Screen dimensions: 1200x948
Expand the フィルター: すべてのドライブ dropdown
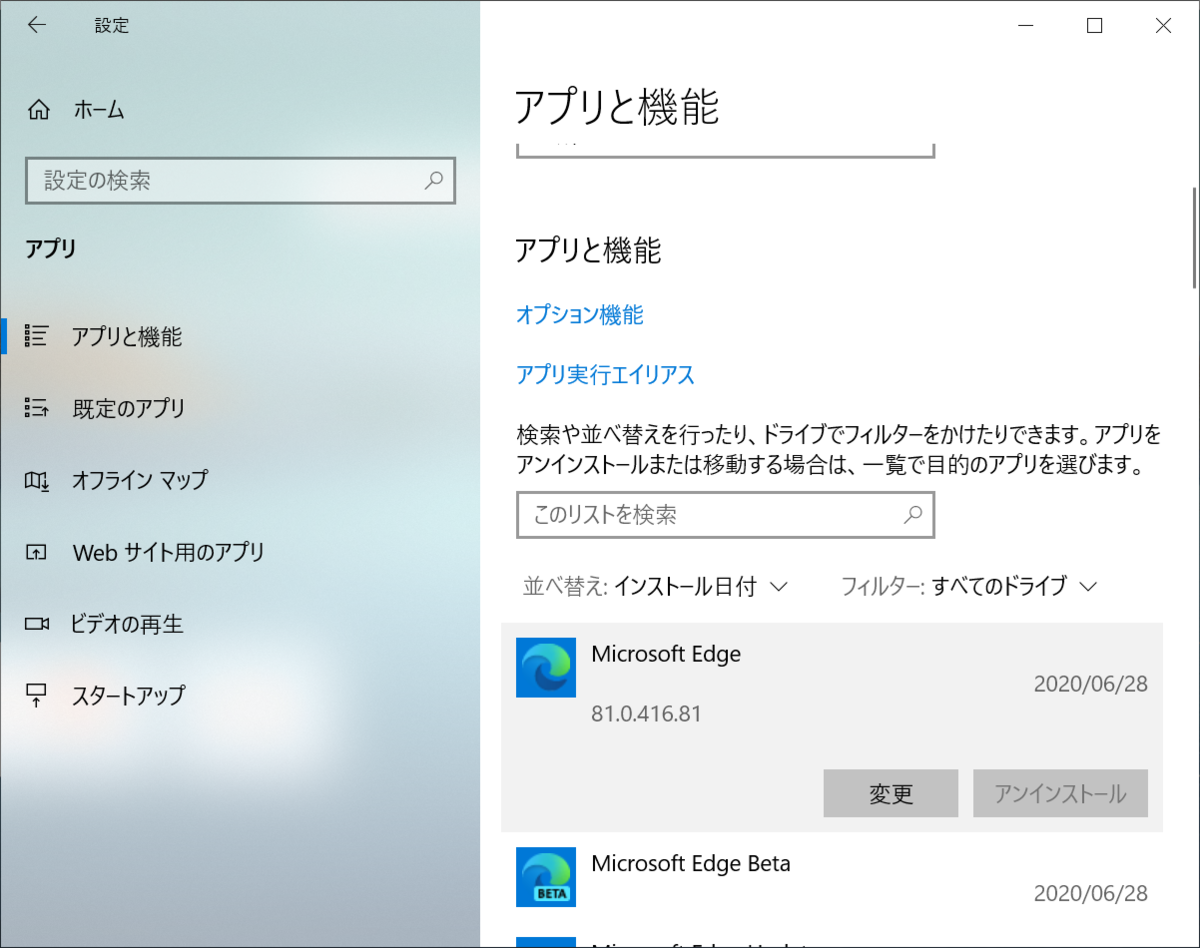[x=969, y=586]
